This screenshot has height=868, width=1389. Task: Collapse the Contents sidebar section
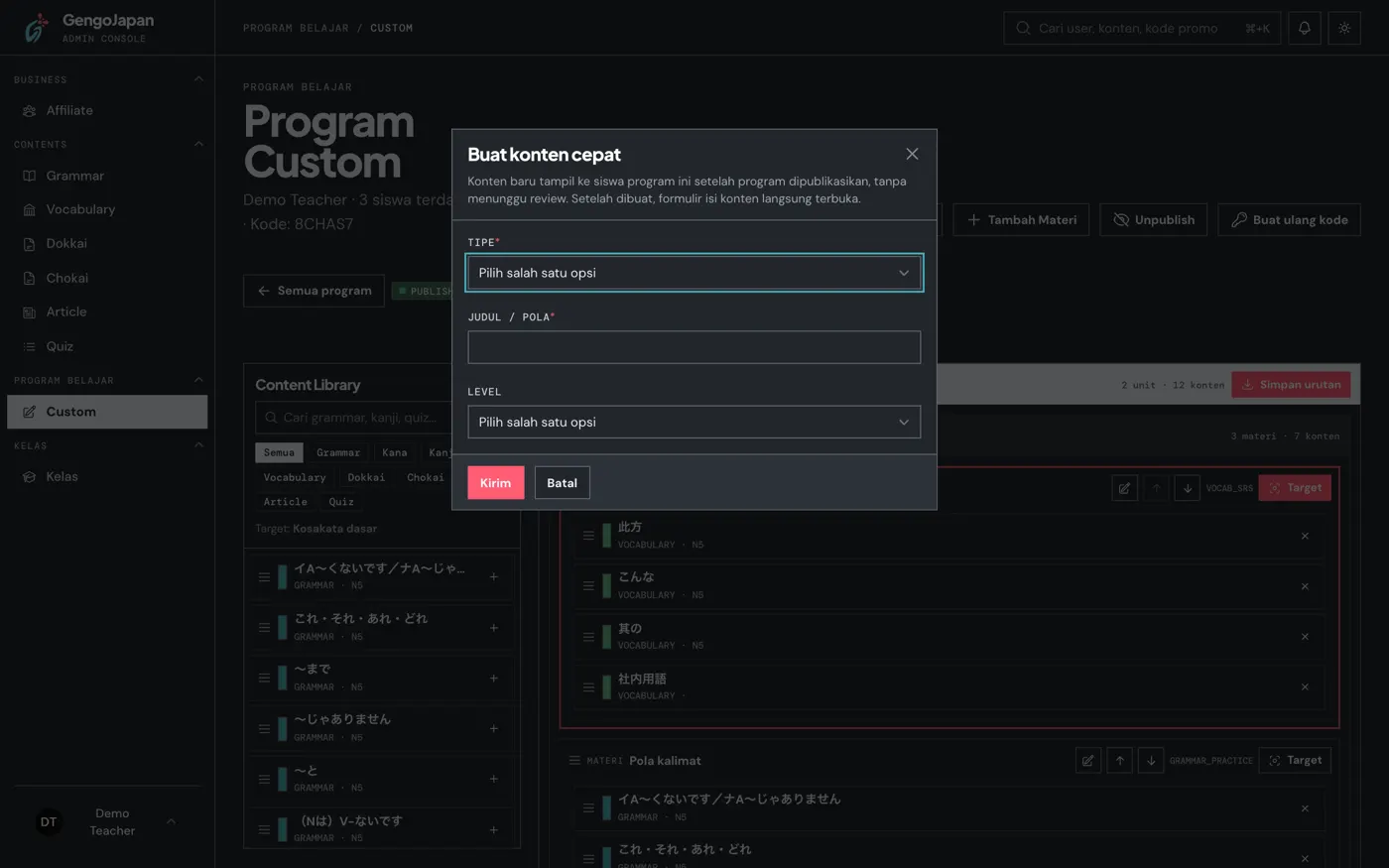198,144
